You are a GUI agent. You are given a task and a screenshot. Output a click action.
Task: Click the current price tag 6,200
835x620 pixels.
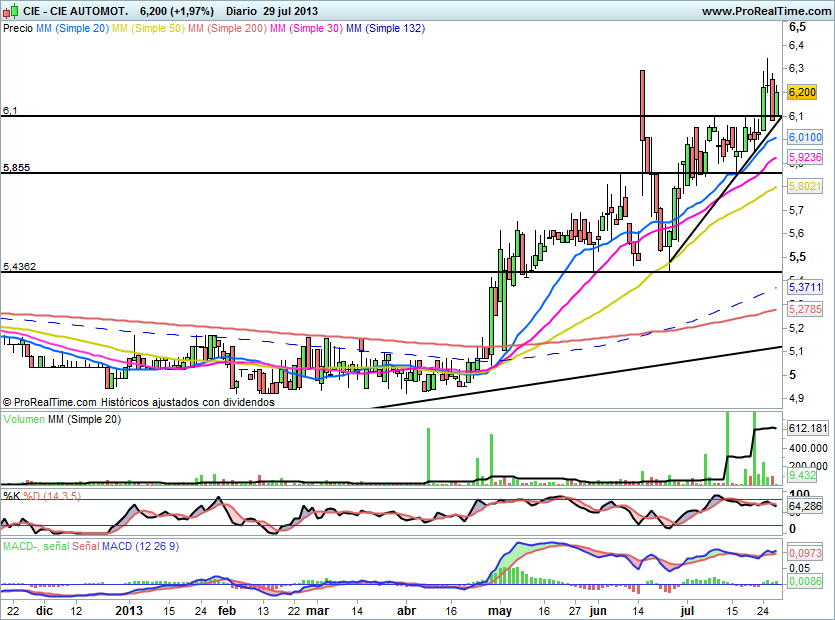tap(804, 92)
